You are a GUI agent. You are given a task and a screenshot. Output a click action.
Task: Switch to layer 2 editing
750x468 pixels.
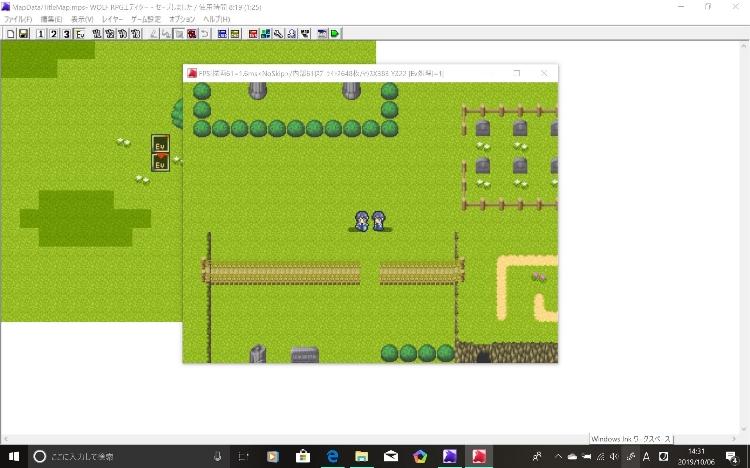tap(53, 33)
